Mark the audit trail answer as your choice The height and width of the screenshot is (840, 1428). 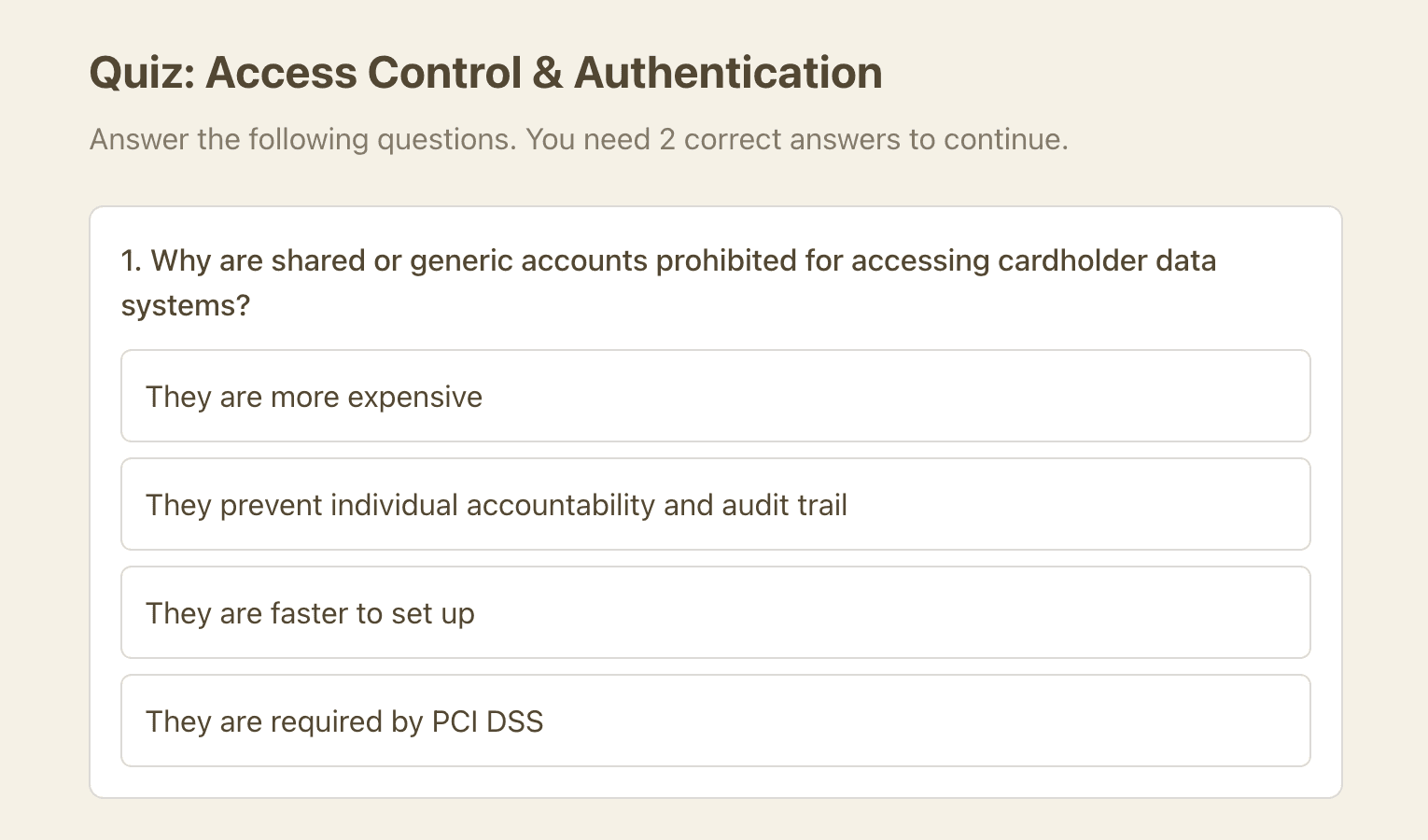497,505
